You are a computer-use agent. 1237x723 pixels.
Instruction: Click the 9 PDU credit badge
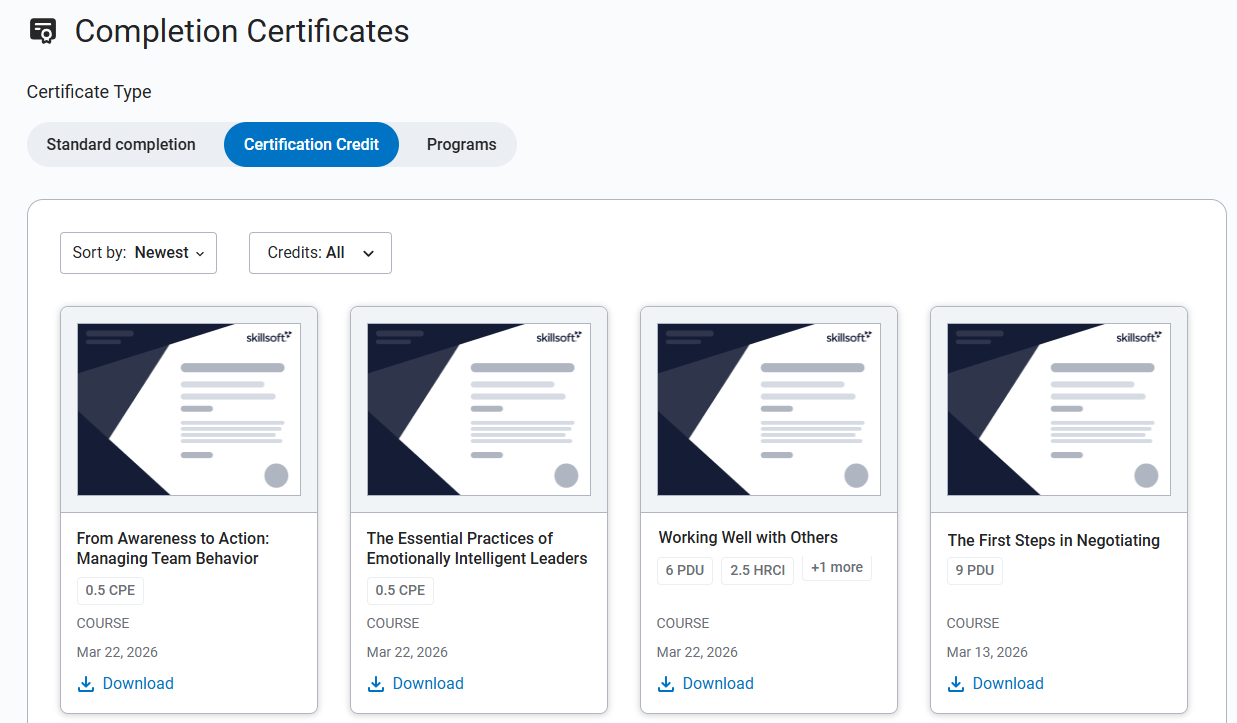tap(974, 570)
